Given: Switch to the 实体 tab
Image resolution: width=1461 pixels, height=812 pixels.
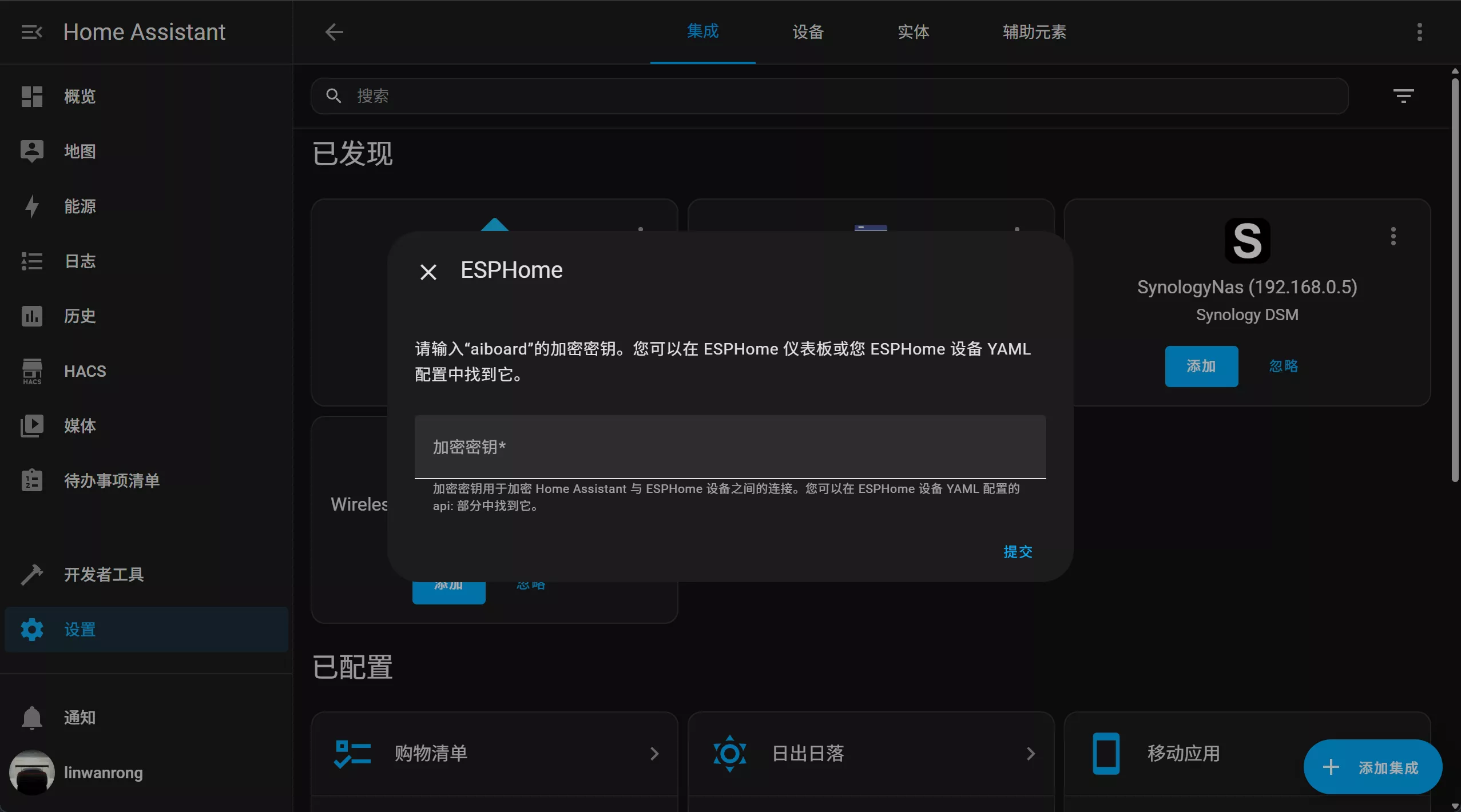Looking at the screenshot, I should pyautogui.click(x=913, y=32).
